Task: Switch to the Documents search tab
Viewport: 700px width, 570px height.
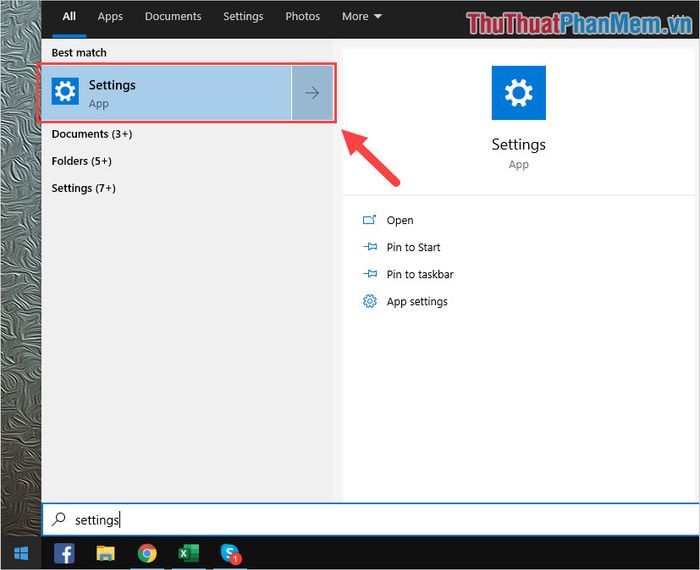Action: point(173,17)
